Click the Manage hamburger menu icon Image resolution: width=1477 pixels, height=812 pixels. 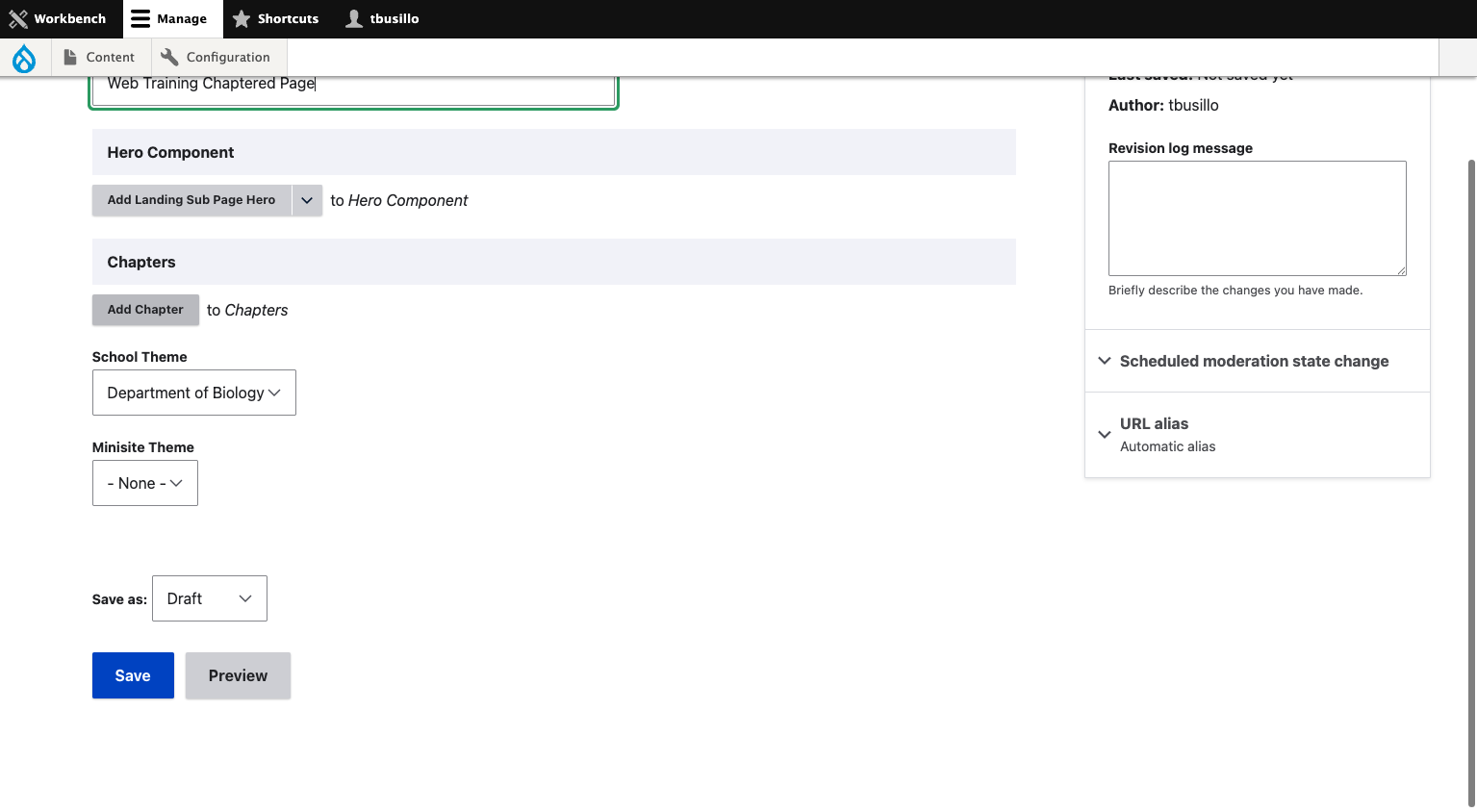coord(140,18)
